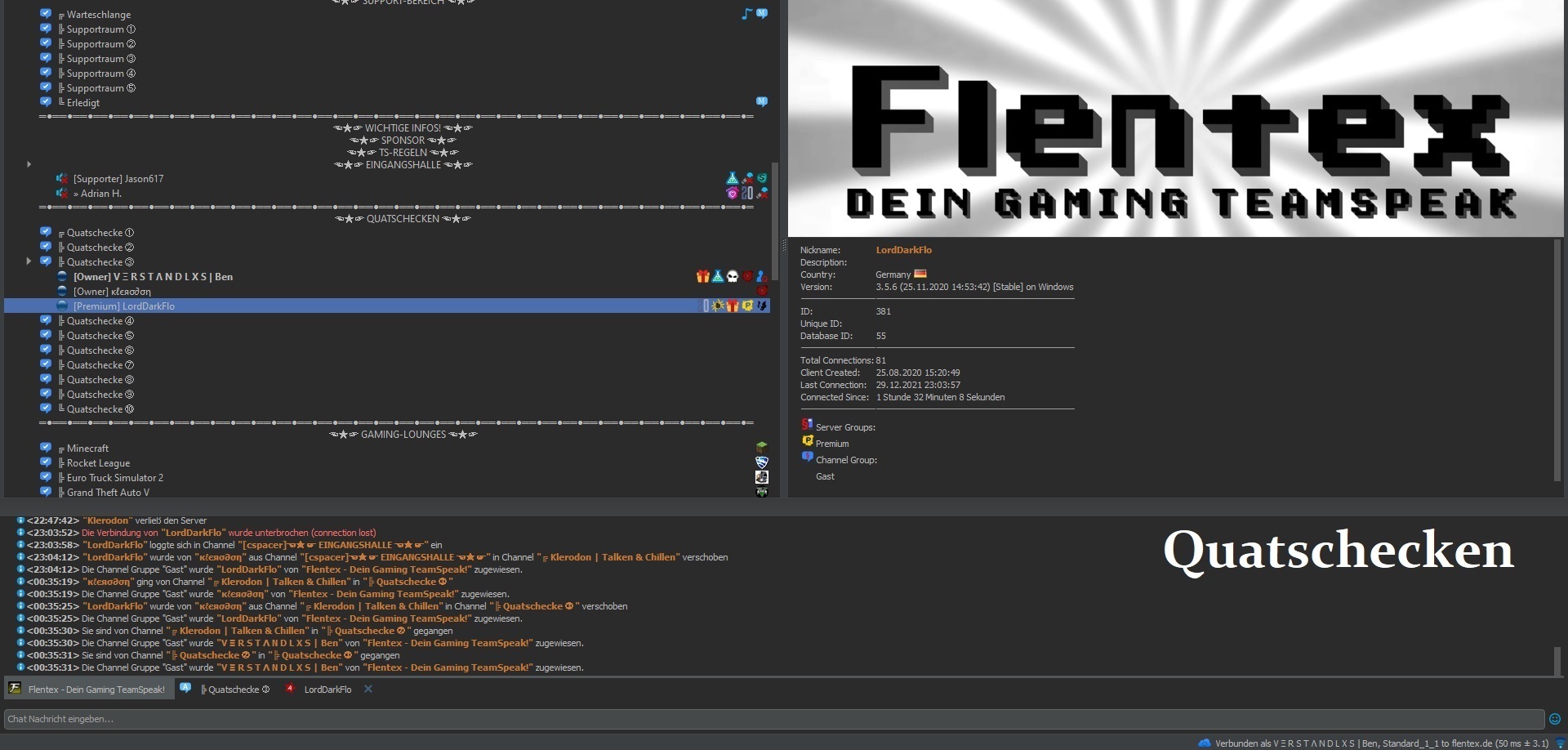Uncheck the Grand Theft Auto V channel checkbox
Screen dimensions: 1568x750
pos(46,492)
